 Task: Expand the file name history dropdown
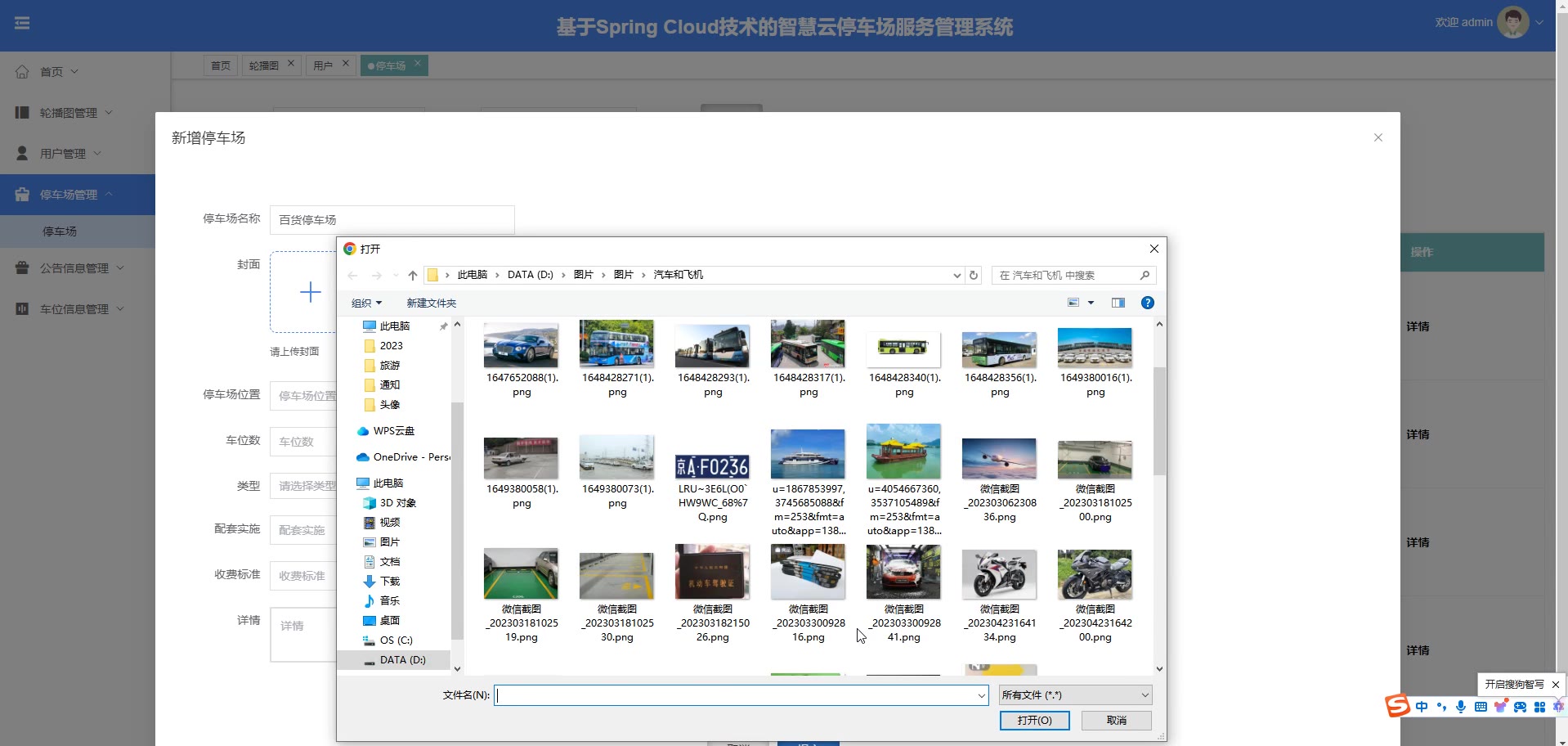click(x=981, y=695)
